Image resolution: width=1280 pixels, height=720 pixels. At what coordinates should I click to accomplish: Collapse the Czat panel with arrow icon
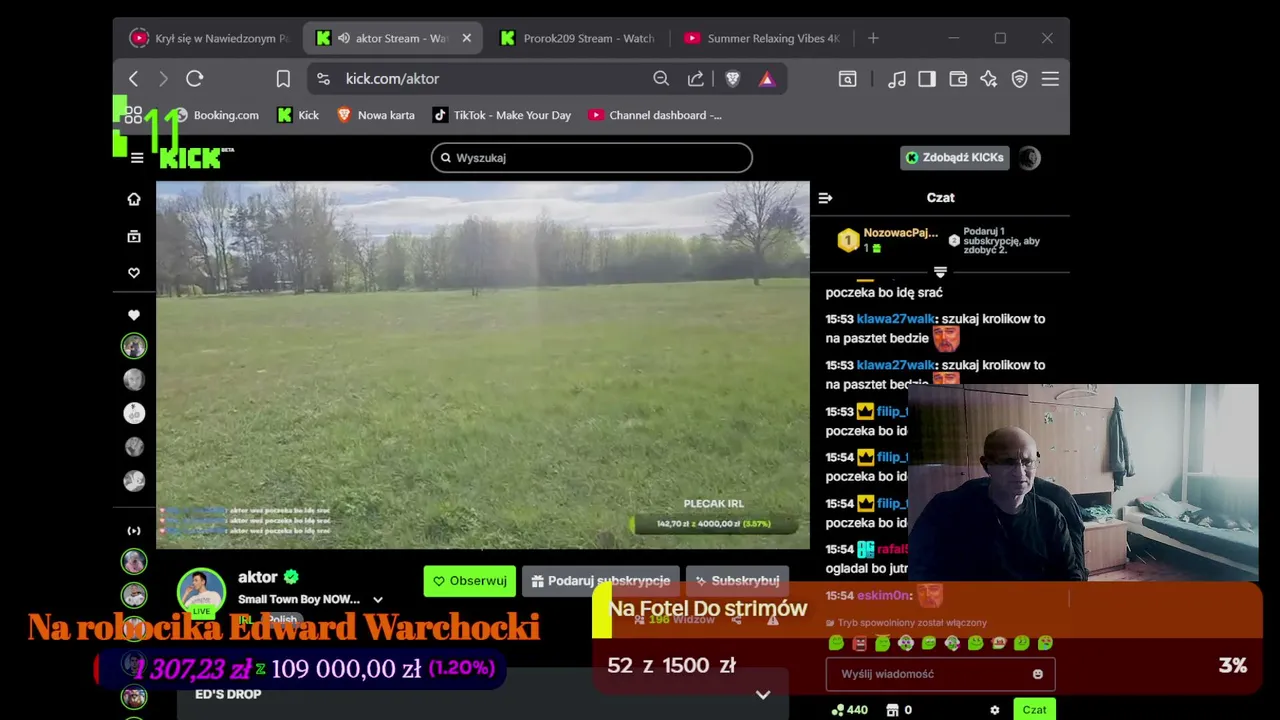pyautogui.click(x=825, y=198)
